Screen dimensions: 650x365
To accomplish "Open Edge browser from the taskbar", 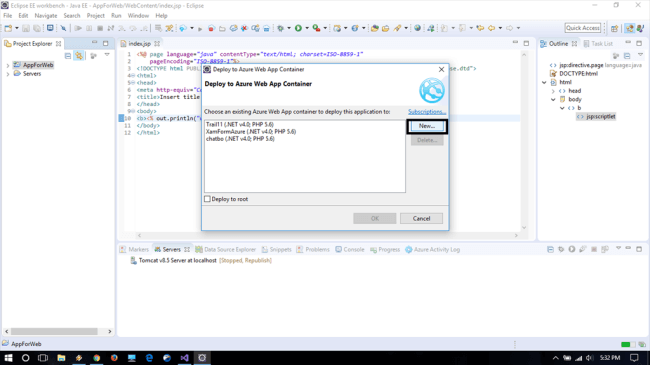I will (149, 358).
